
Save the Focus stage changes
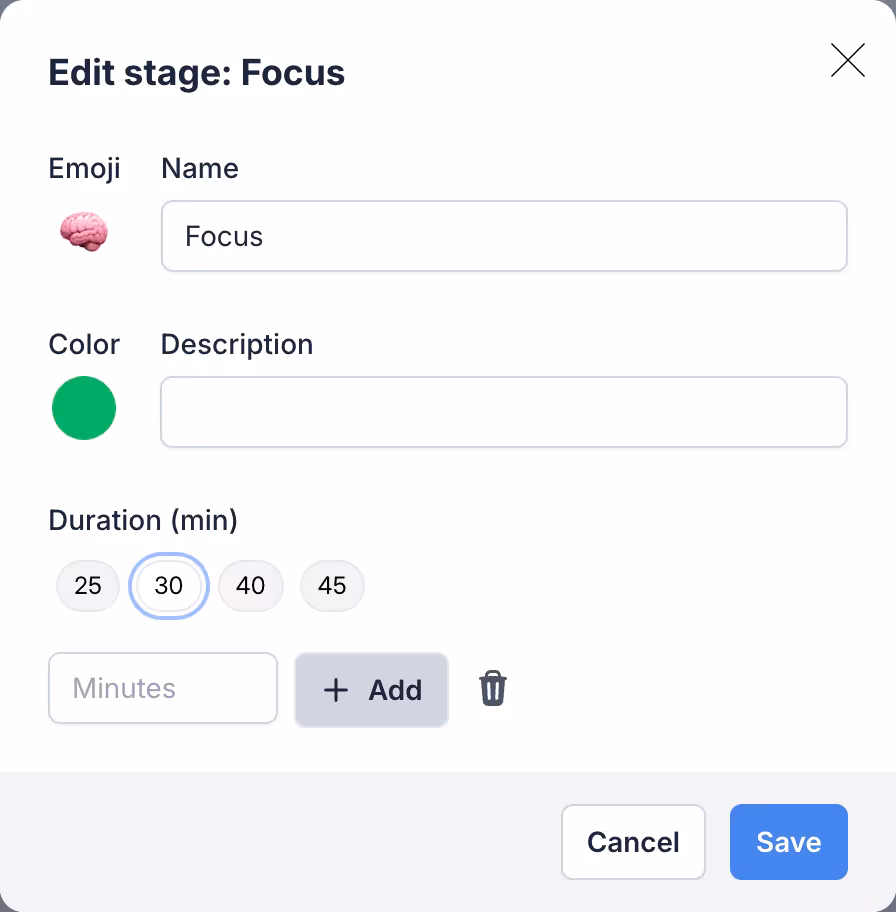tap(788, 842)
